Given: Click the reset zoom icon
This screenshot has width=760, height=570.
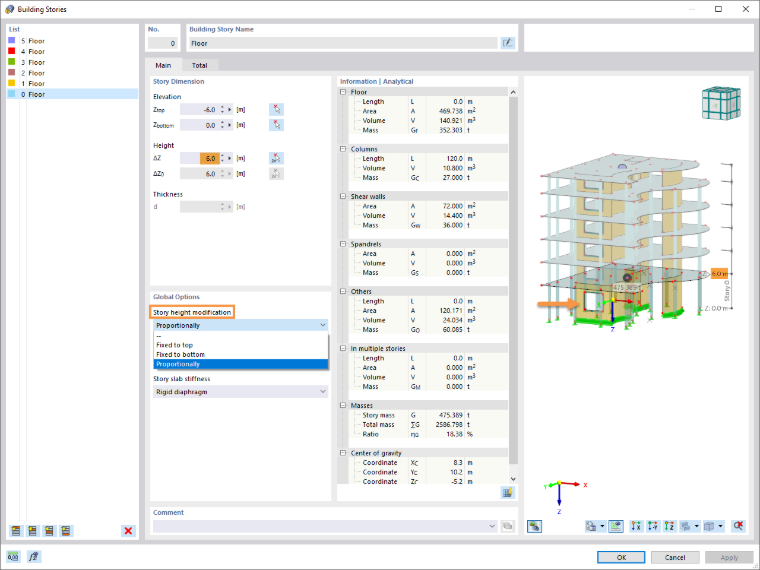Looking at the screenshot, I should 738,526.
